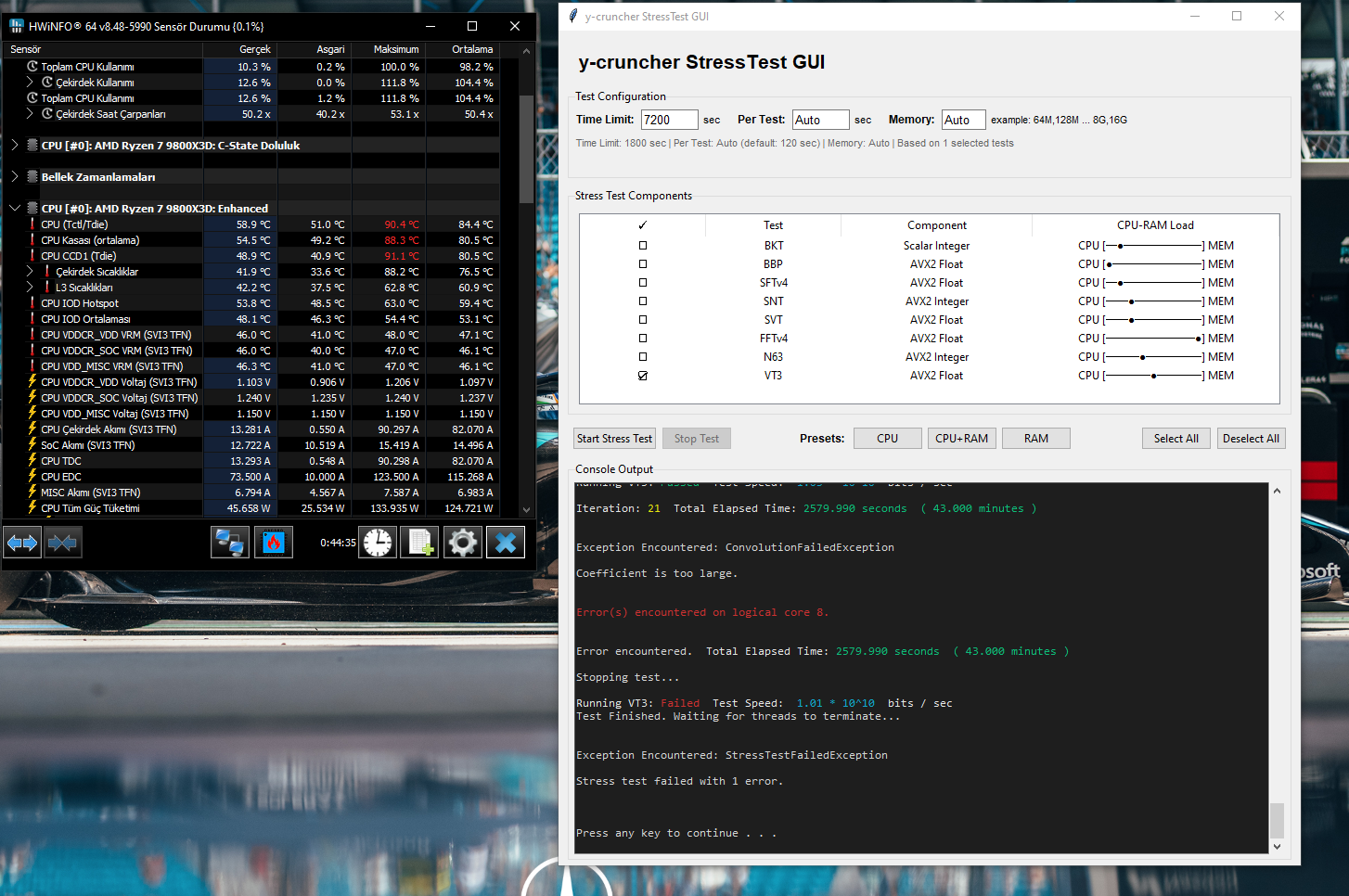Reset sensor values with the clock icon
The image size is (1349, 896).
point(378,543)
